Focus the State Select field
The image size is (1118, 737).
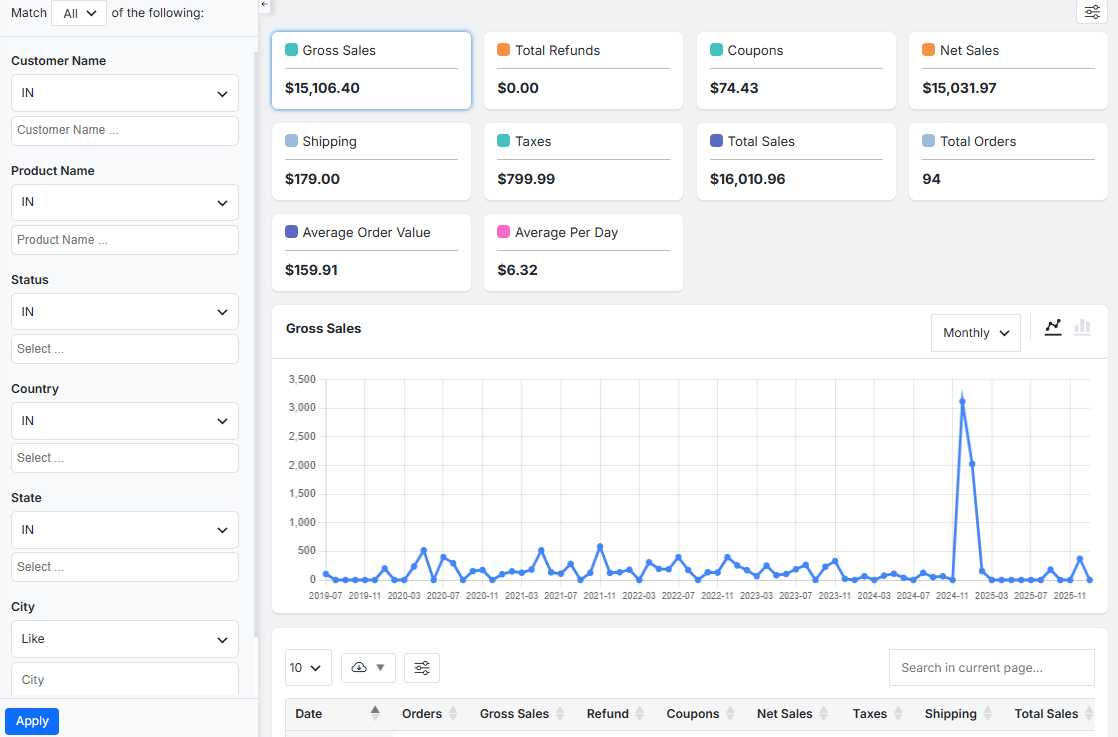click(125, 567)
